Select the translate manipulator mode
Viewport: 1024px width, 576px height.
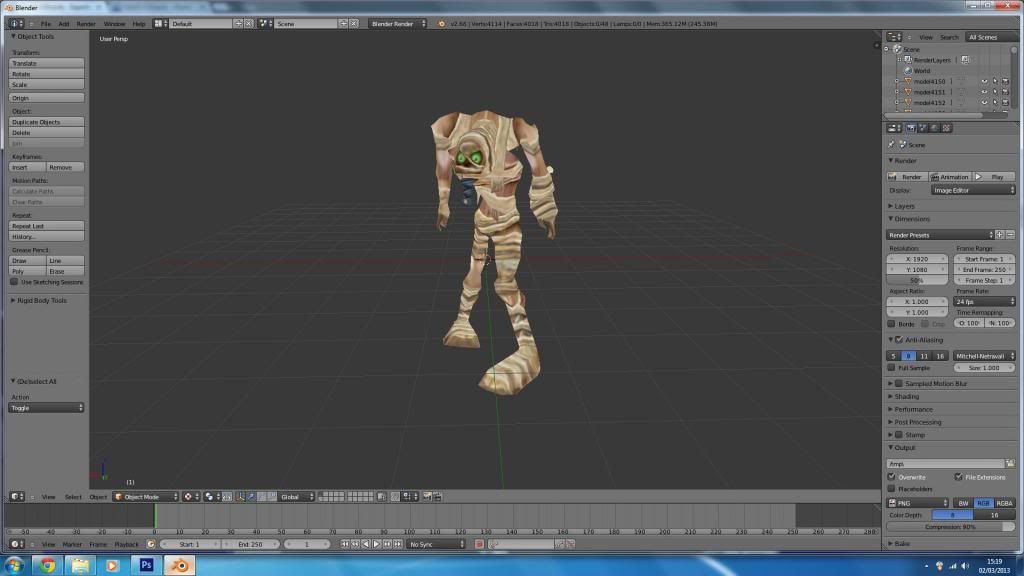tap(251, 497)
